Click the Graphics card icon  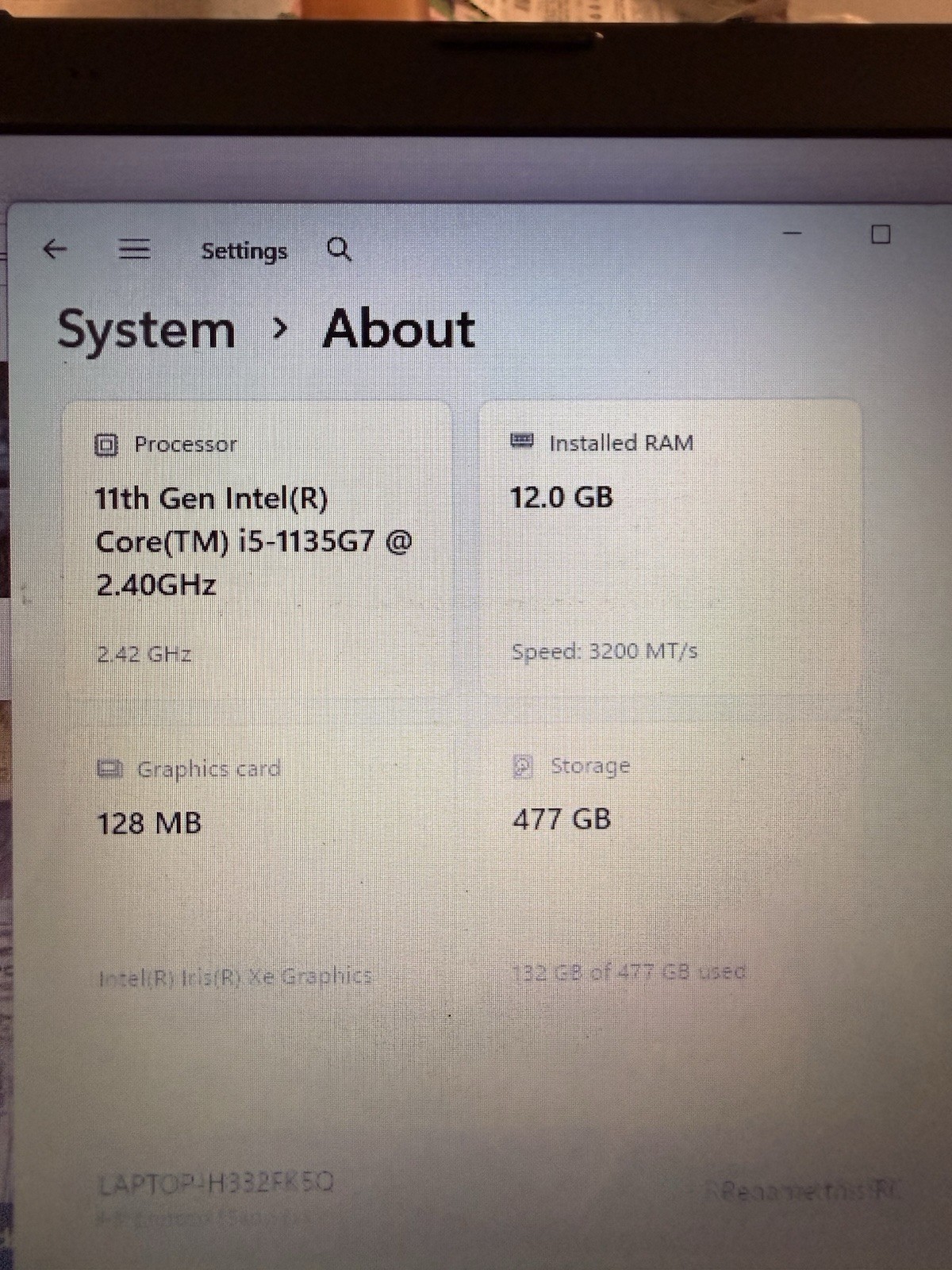[109, 768]
